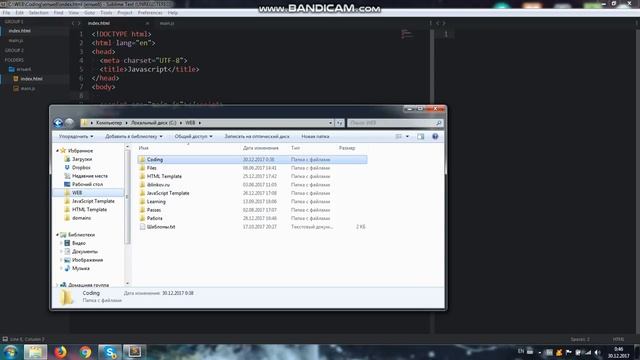Open the Общий доступ dropdown

point(193,136)
